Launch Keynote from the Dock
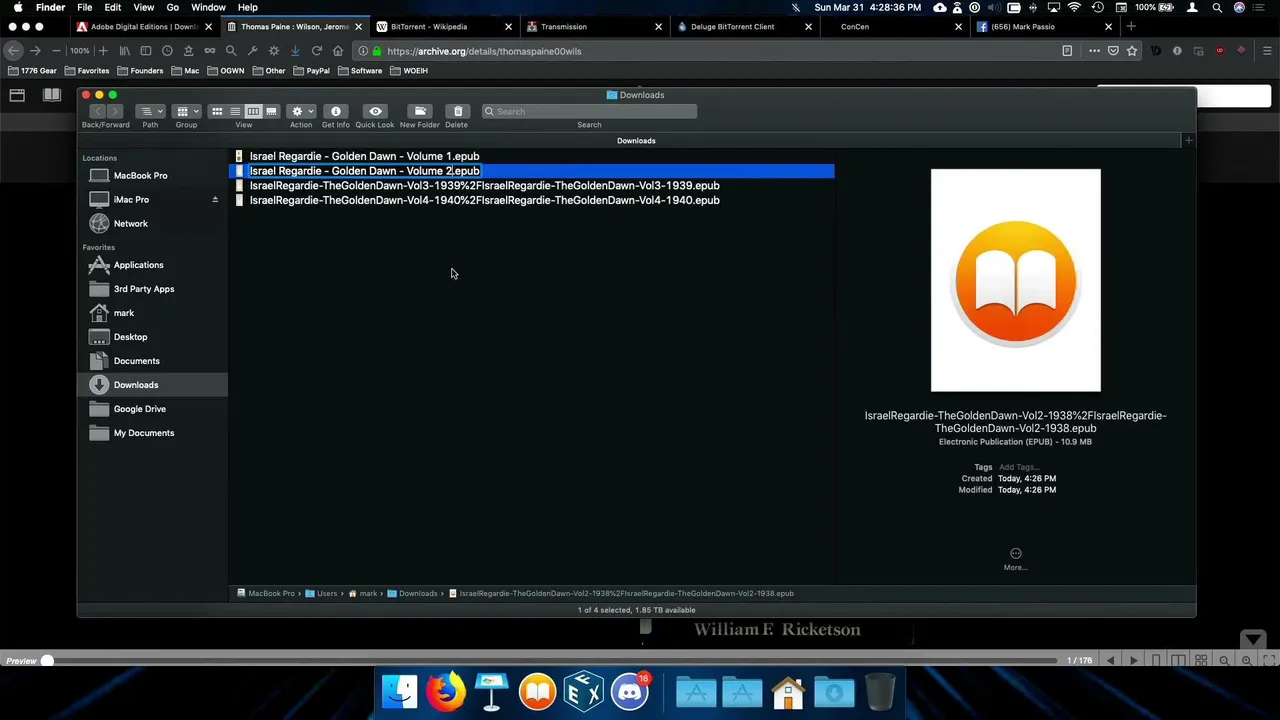The image size is (1280, 720). [x=492, y=691]
